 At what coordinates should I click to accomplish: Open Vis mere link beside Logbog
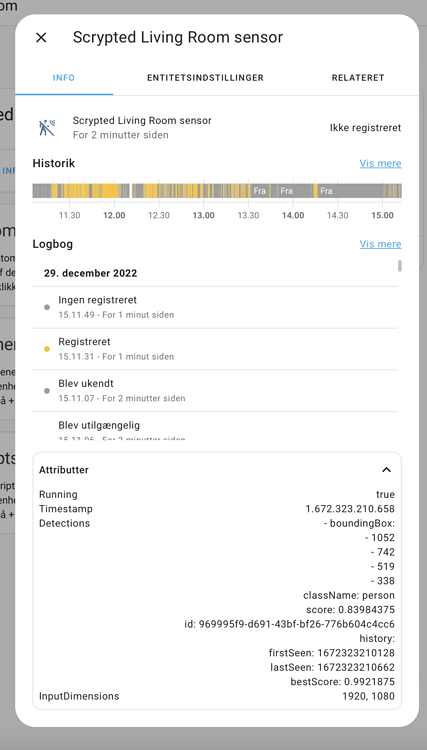pos(380,244)
